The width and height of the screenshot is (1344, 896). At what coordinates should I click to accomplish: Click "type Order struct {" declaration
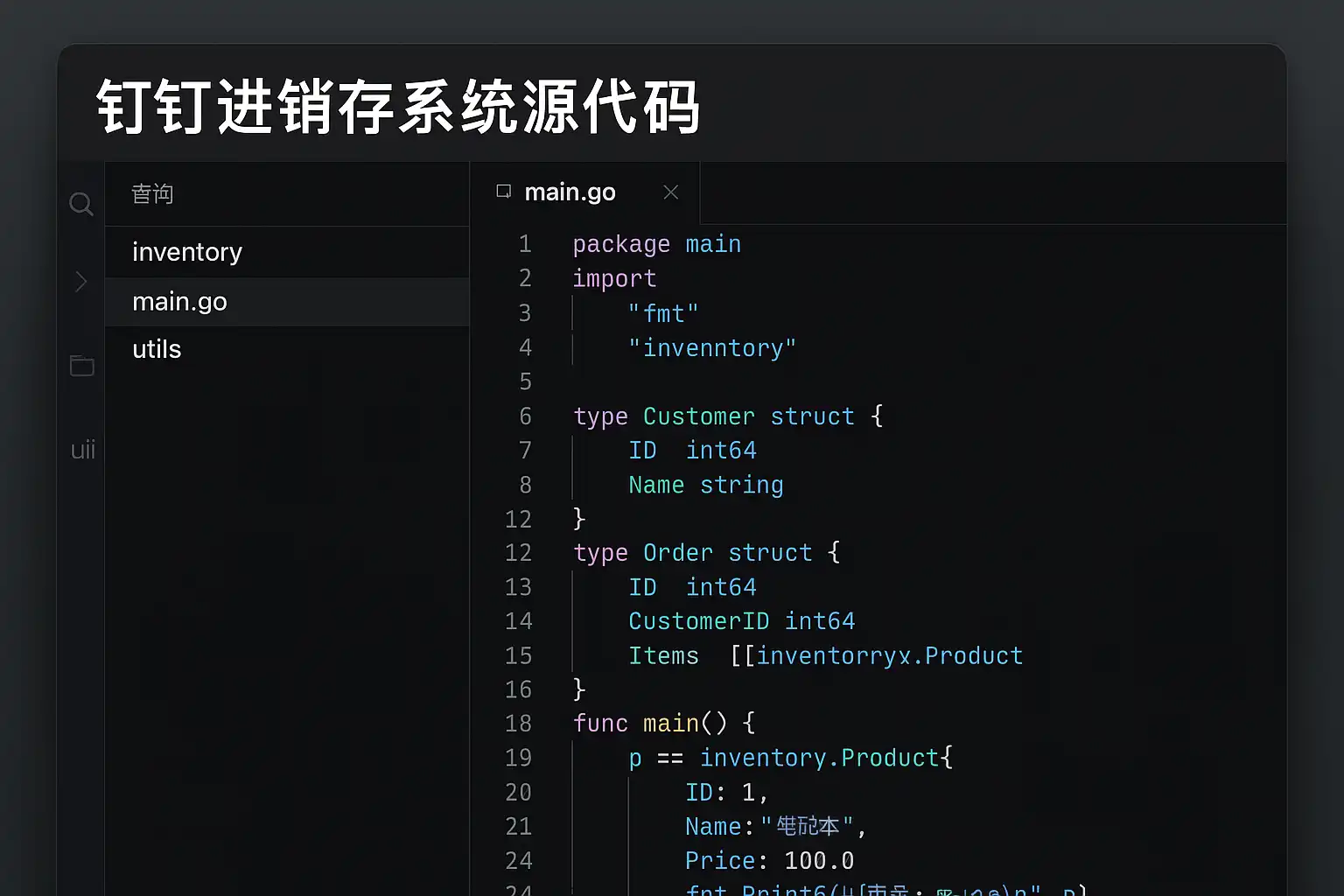[707, 553]
